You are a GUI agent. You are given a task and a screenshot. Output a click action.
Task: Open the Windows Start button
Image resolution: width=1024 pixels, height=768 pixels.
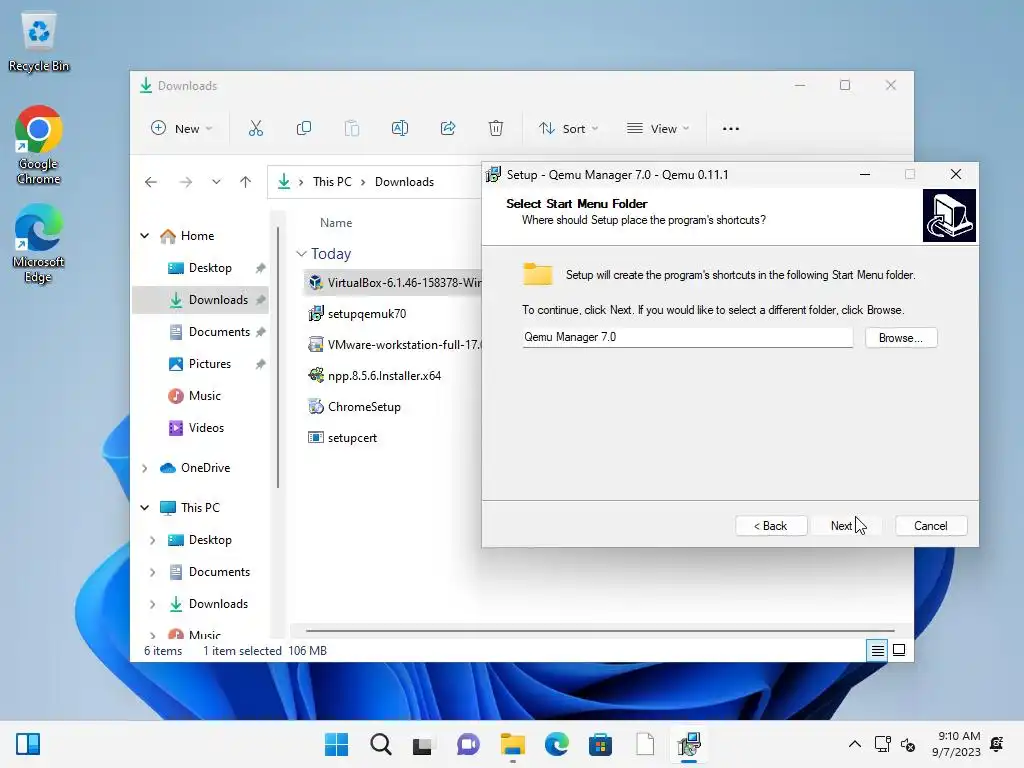(336, 744)
